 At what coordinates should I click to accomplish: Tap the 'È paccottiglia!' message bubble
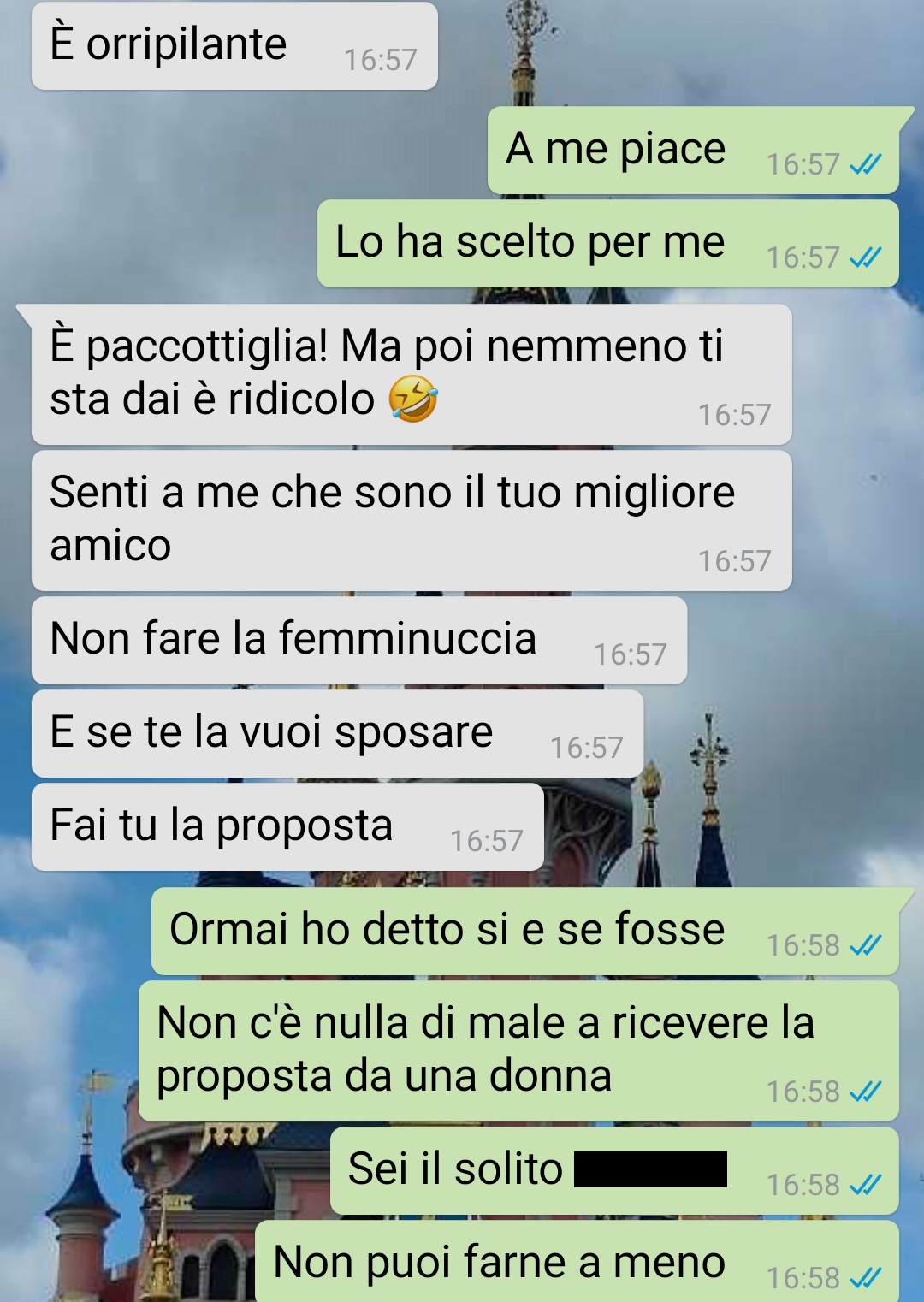(412, 374)
